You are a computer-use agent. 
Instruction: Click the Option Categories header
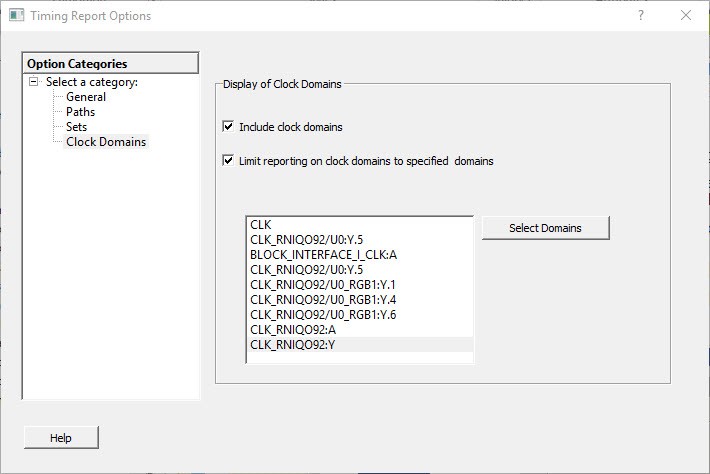click(x=110, y=64)
